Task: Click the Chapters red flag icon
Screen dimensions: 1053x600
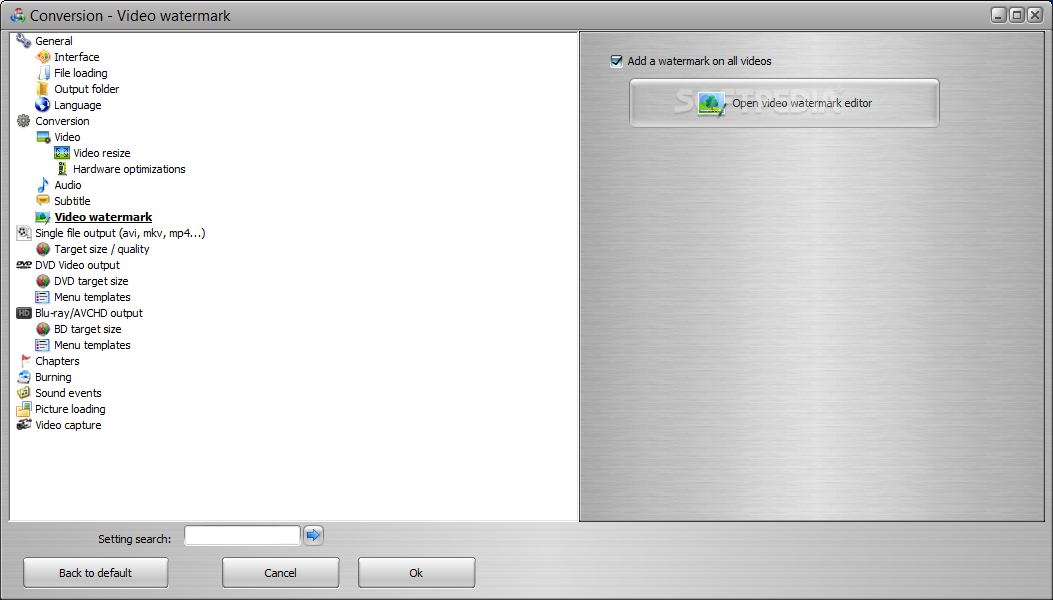Action: pos(25,361)
